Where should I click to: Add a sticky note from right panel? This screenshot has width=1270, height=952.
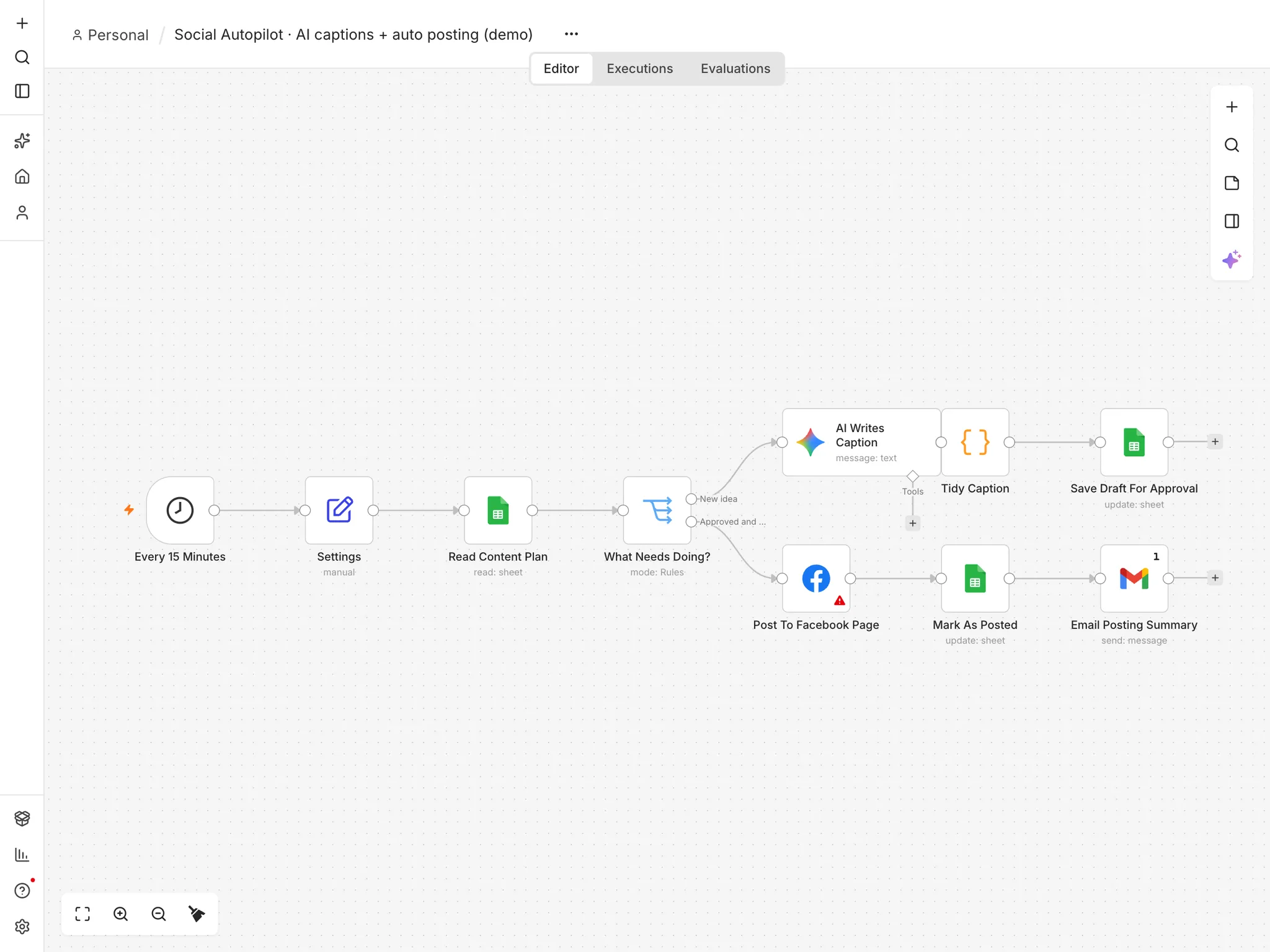click(1232, 183)
